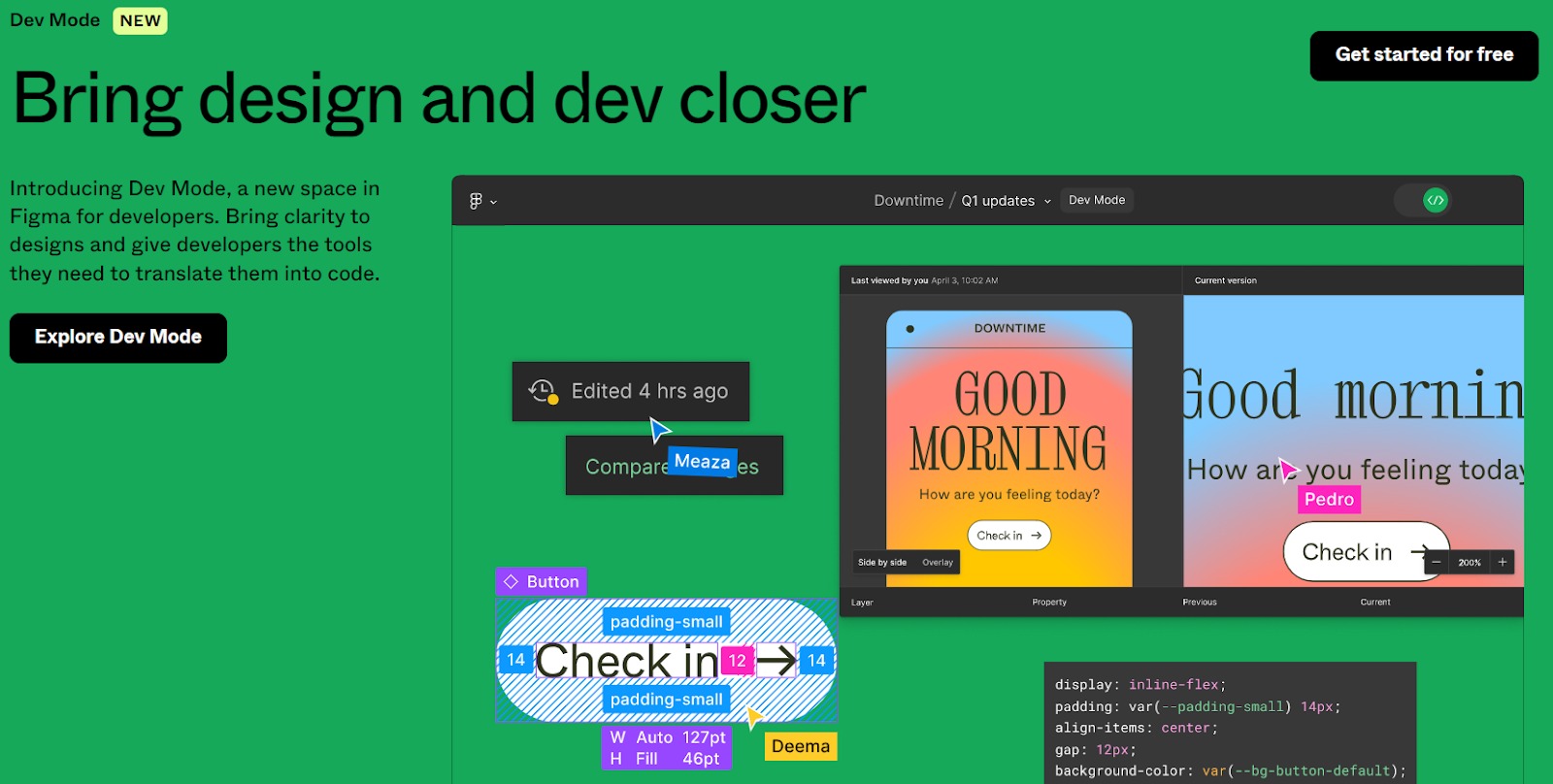Click the DOWNTIME title in phone preview
The height and width of the screenshot is (784, 1553).
tap(1009, 328)
